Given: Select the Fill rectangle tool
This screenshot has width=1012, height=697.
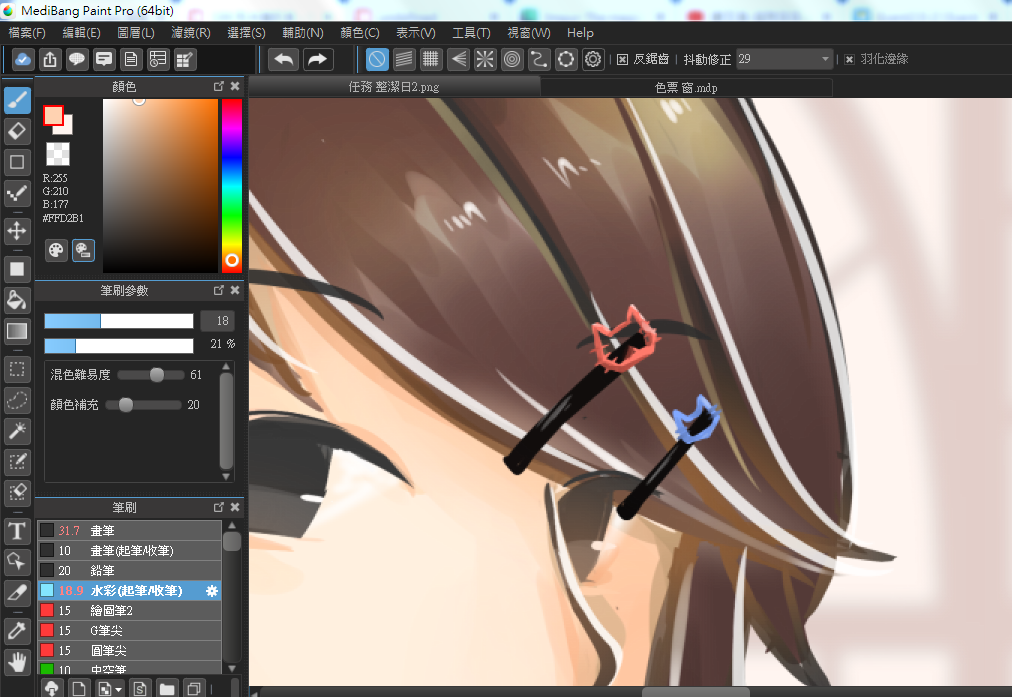Looking at the screenshot, I should (x=17, y=268).
